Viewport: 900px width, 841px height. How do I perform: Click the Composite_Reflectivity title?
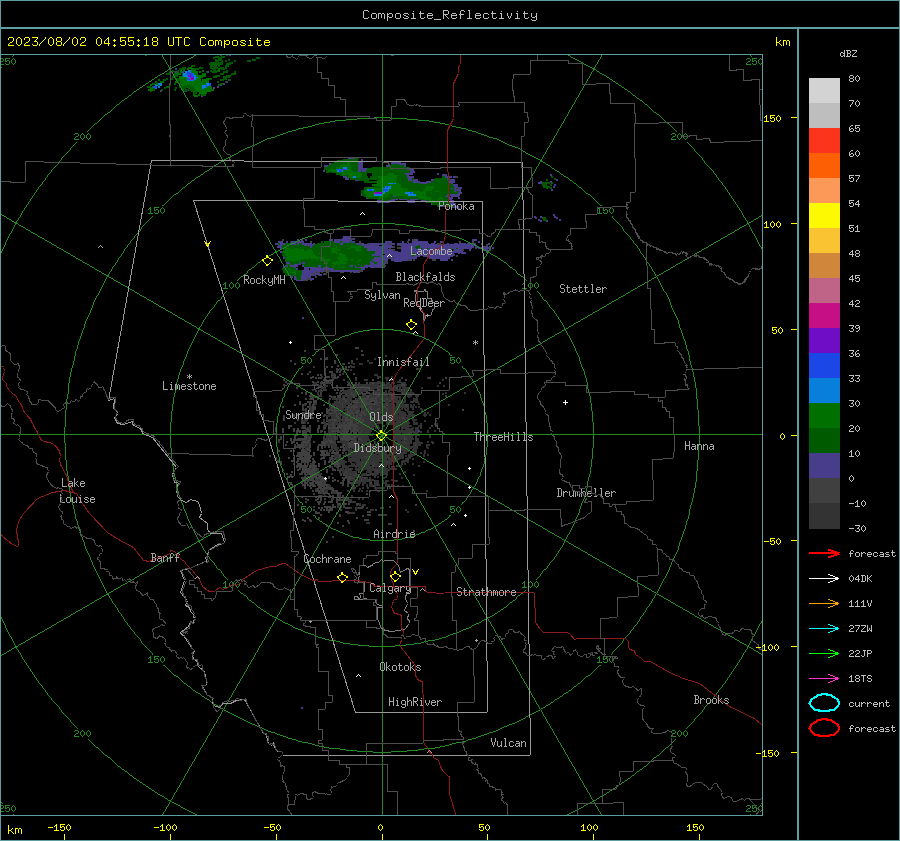(450, 15)
